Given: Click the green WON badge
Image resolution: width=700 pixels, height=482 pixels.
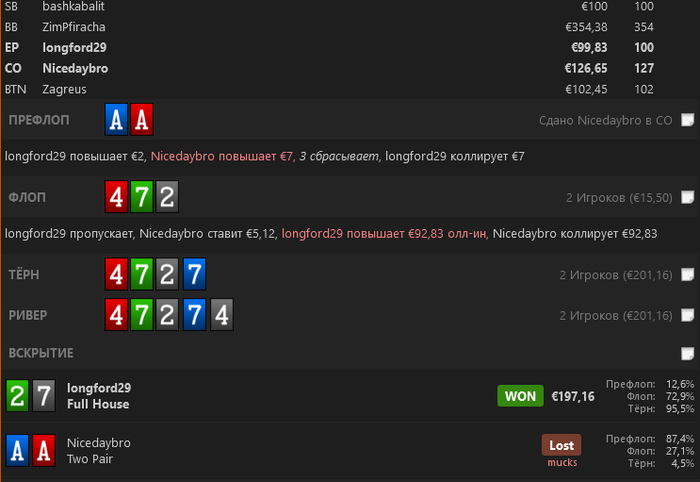Looking at the screenshot, I should [x=520, y=396].
